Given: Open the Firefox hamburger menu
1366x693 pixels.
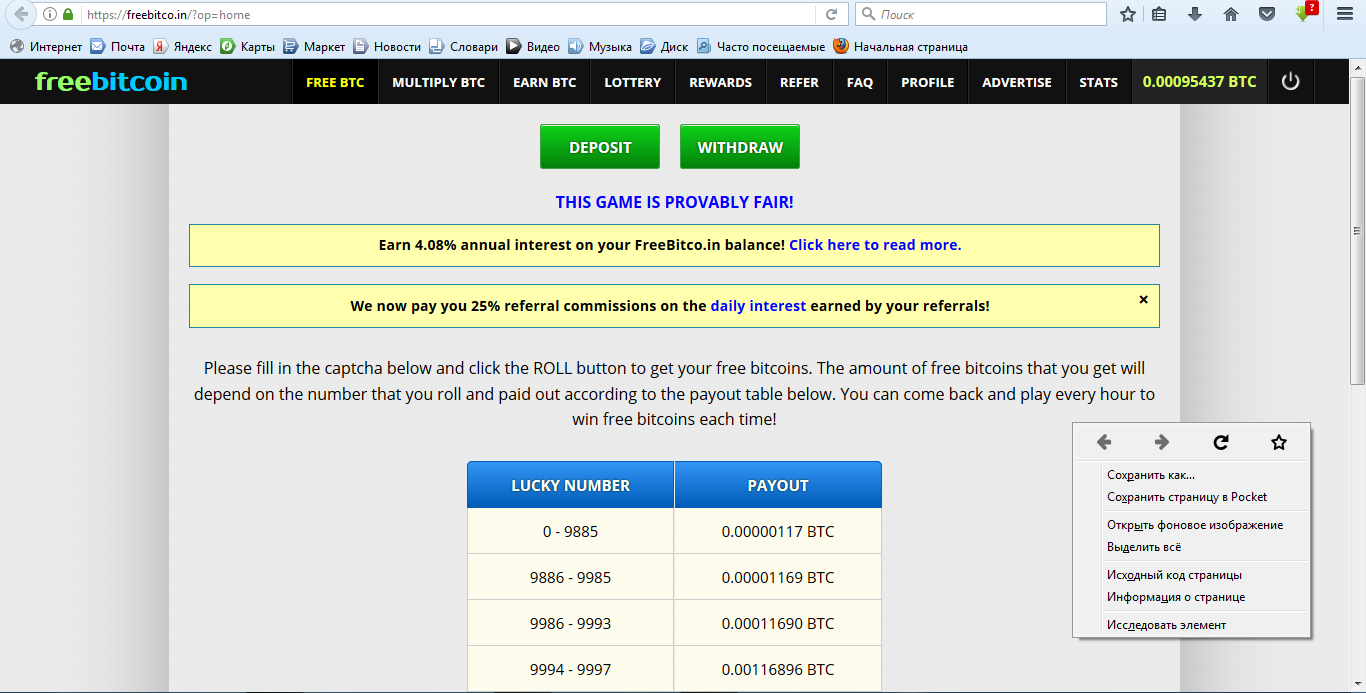Looking at the screenshot, I should coord(1345,15).
